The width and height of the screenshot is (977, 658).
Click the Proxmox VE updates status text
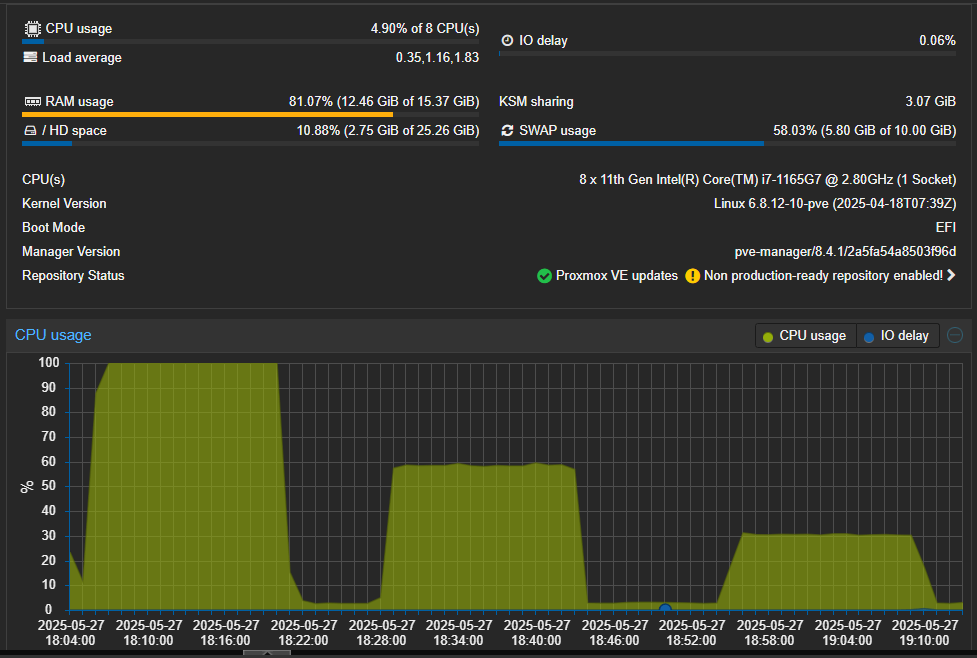pos(616,276)
